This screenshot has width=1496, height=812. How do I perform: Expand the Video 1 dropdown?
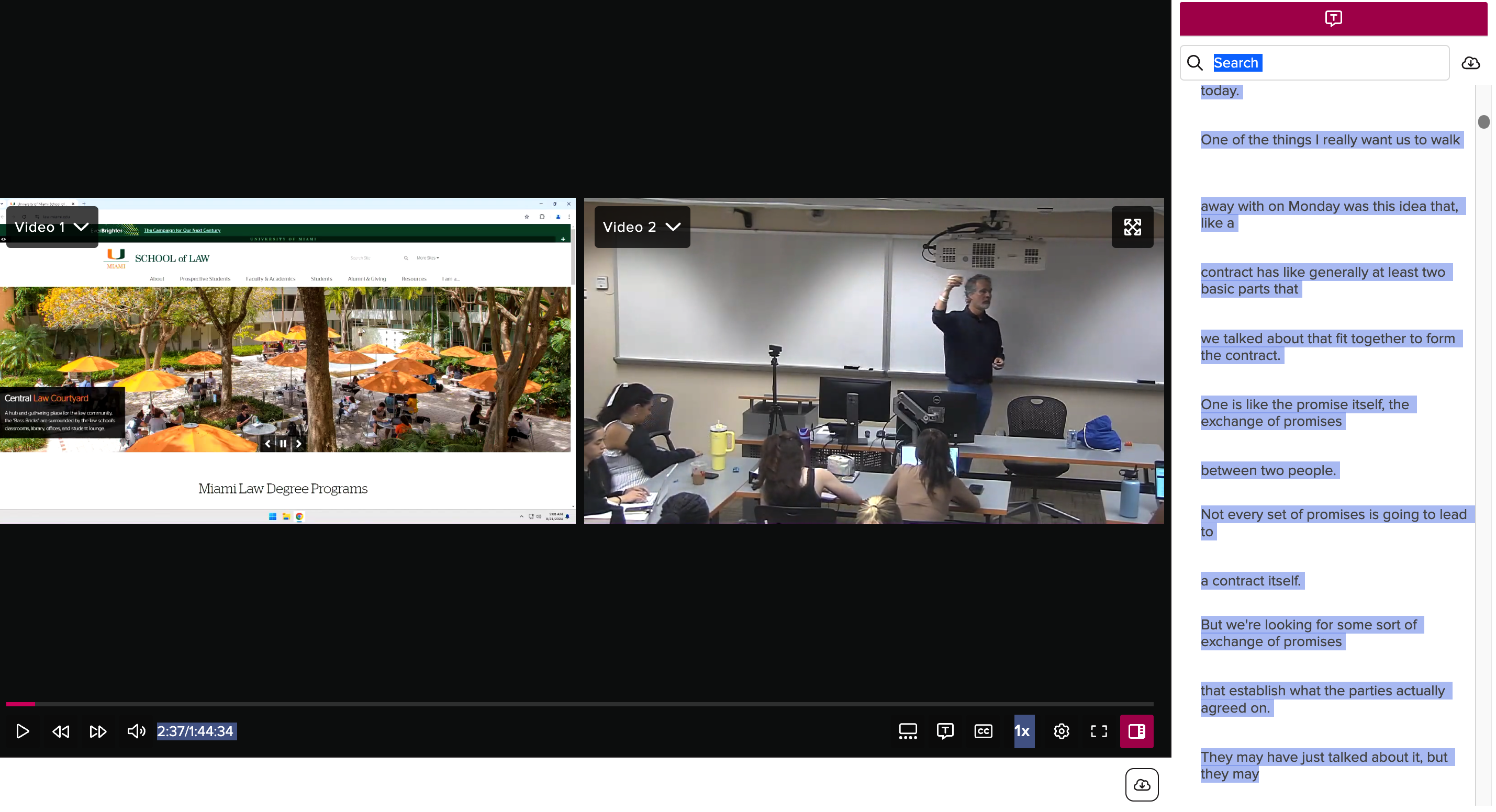click(52, 227)
